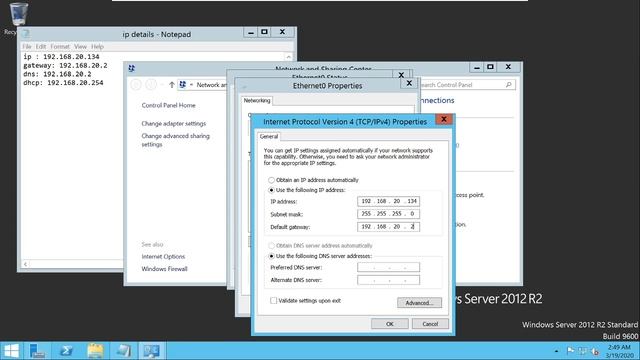Open the Edit menu in Notepad

point(41,47)
